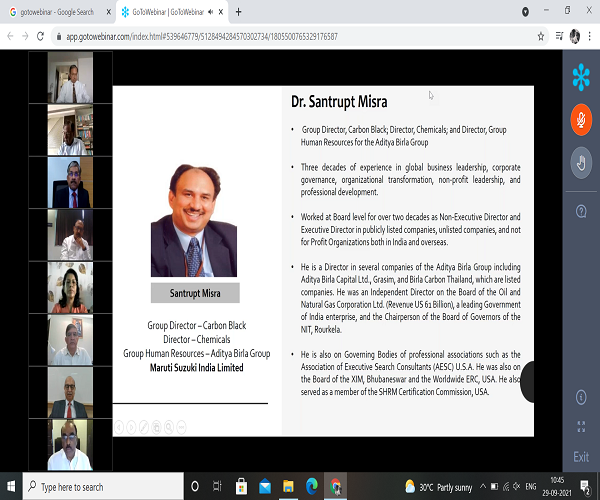
Task: Open Microsoft Edge from taskbar
Action: click(311, 487)
